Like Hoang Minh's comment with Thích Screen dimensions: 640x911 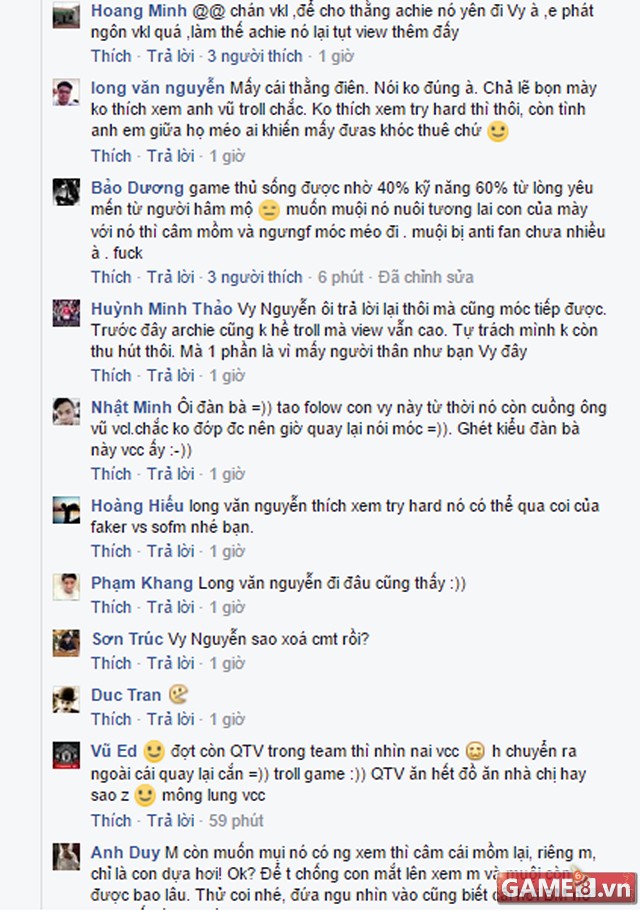[111, 56]
